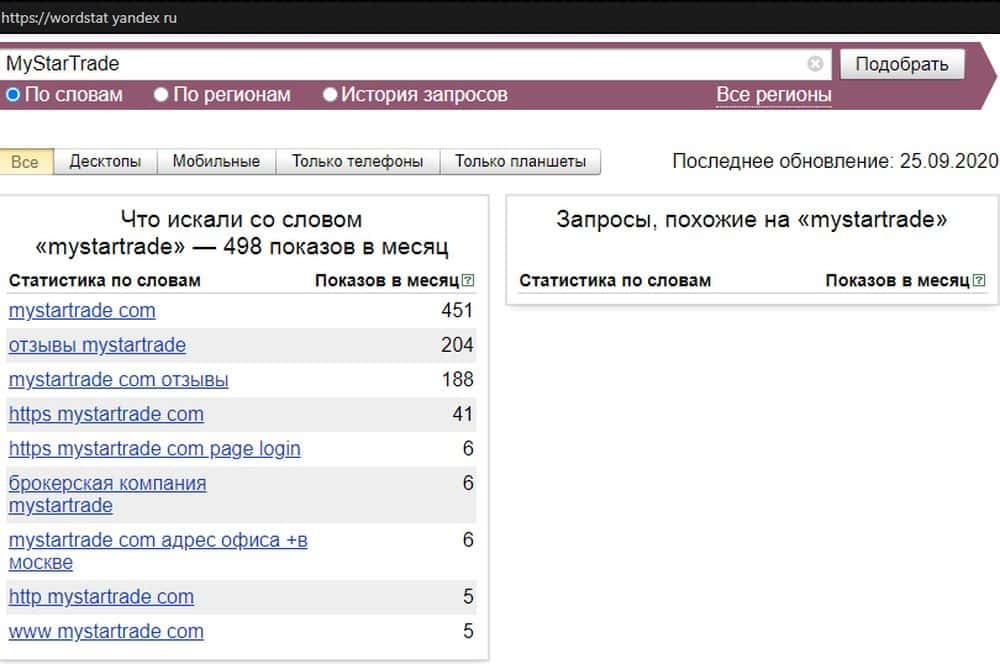Open the 'Мобильные' tab

[216, 162]
